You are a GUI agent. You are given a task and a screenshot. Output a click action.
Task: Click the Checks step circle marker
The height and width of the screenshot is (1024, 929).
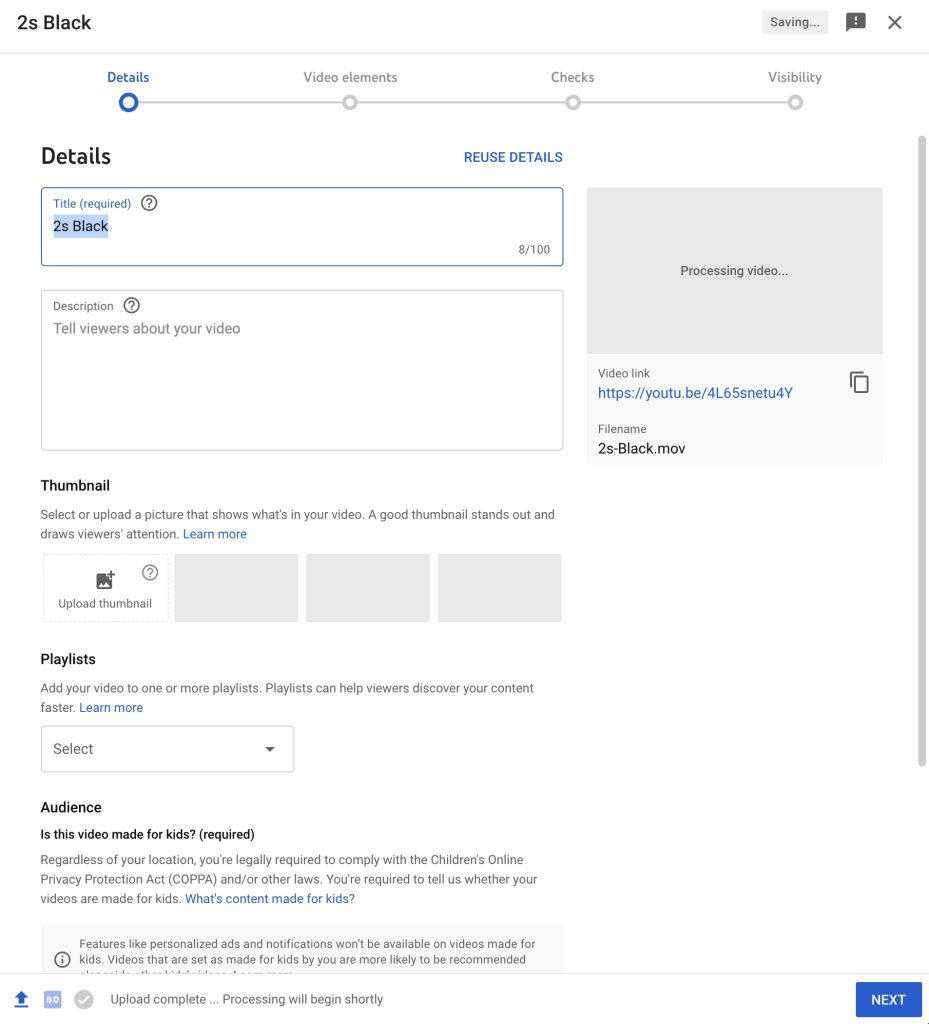(x=573, y=103)
